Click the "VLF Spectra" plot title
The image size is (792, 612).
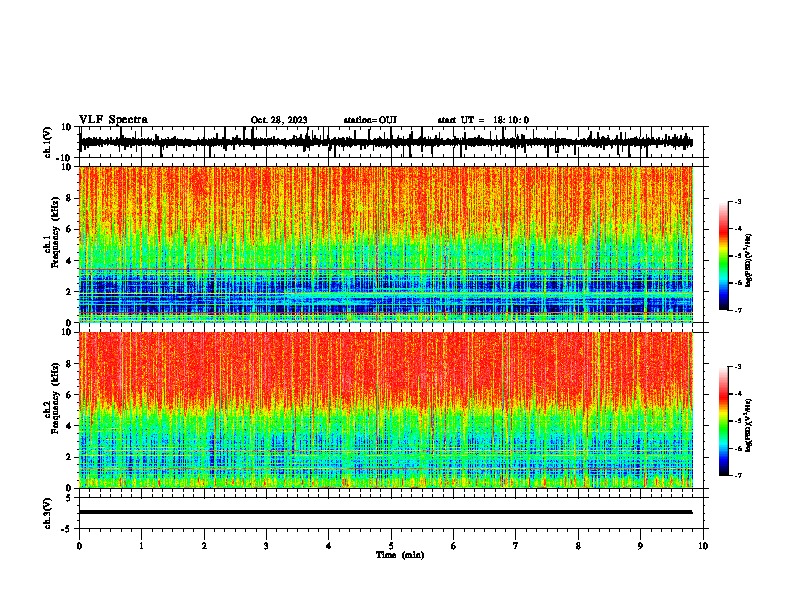click(x=113, y=120)
